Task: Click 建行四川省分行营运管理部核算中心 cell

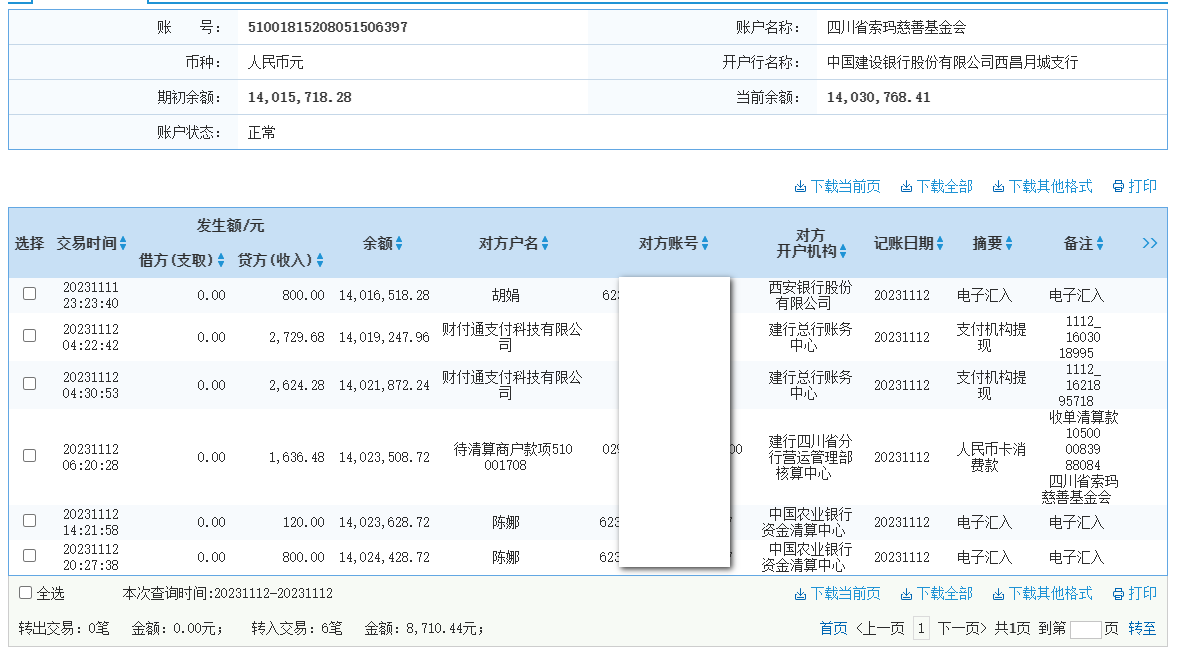Action: pyautogui.click(x=810, y=457)
